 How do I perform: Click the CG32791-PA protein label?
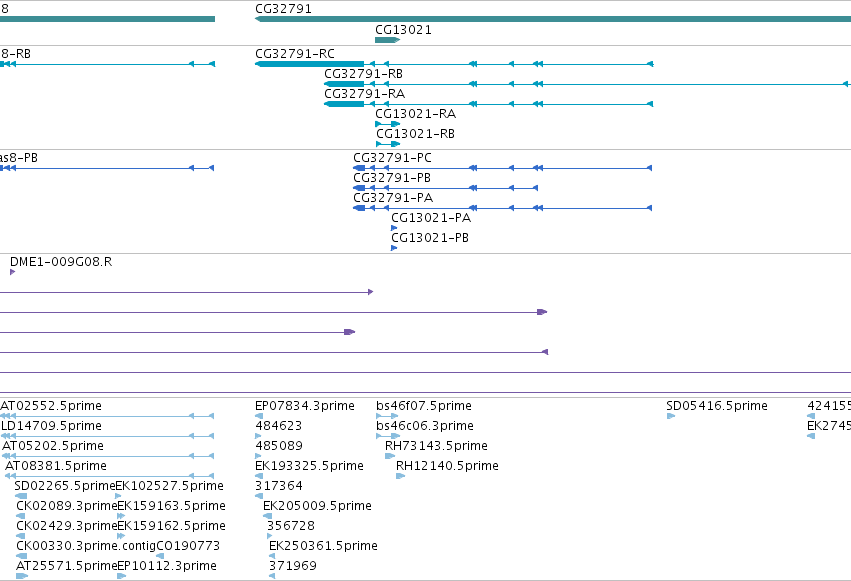393,198
